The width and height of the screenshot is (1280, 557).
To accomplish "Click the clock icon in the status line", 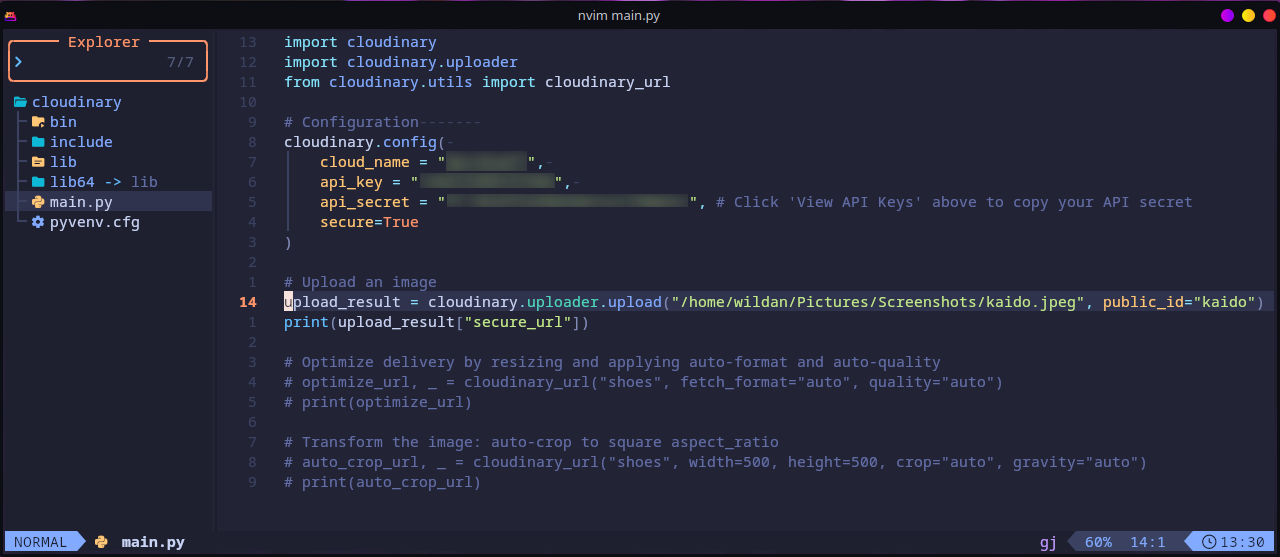I will [x=1209, y=542].
